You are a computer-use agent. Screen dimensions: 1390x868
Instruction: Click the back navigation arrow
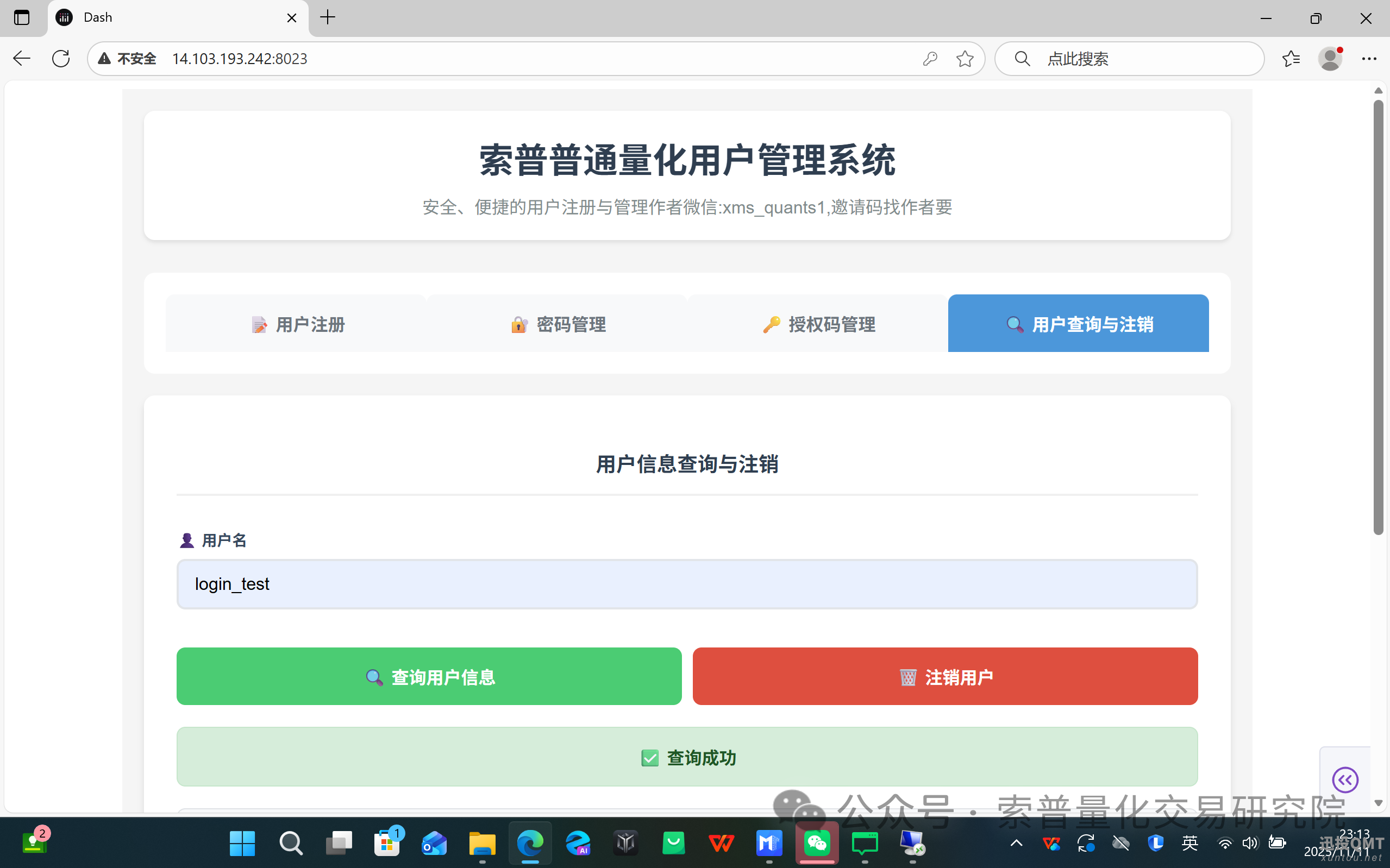[x=22, y=59]
